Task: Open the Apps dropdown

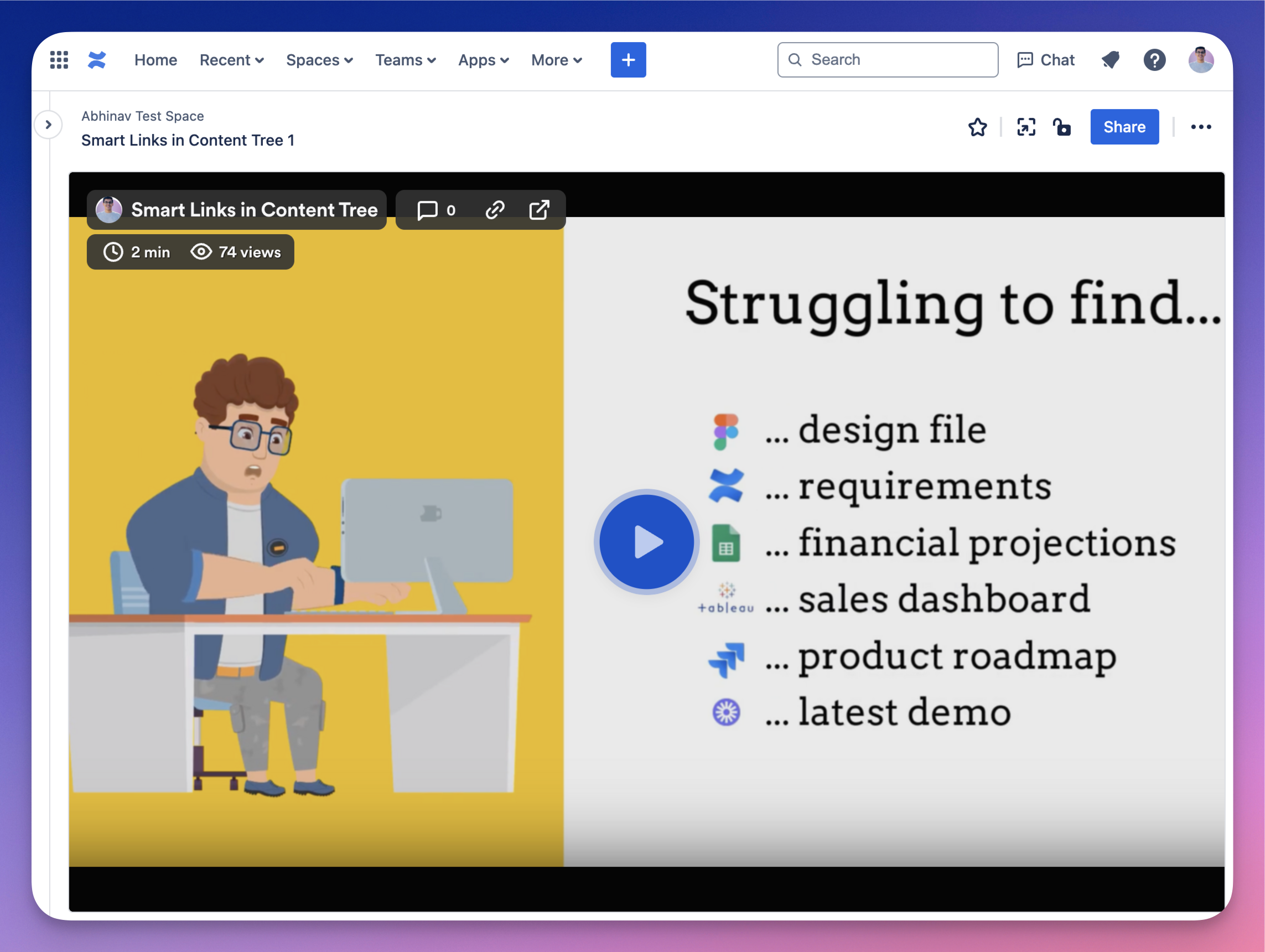Action: 483,60
